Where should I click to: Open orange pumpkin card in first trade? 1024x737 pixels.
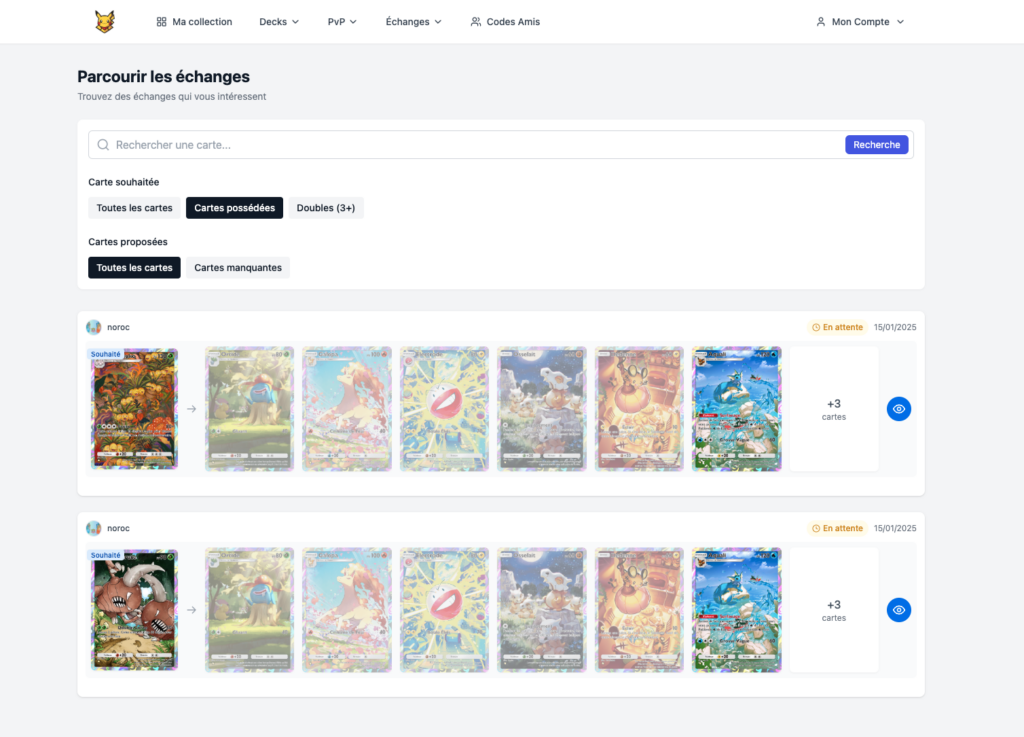click(x=639, y=409)
